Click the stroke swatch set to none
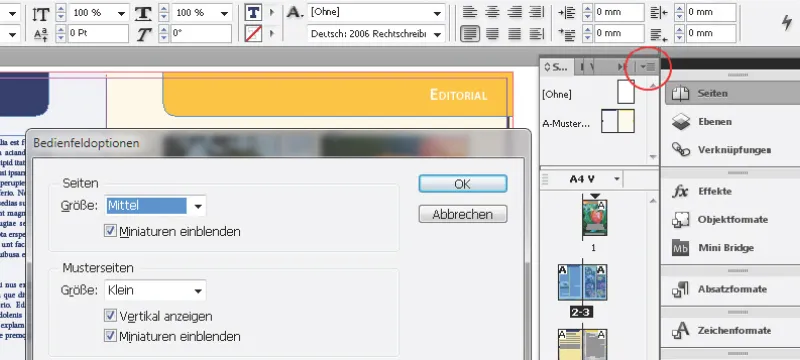Viewport: 800px width, 360px height. coord(254,34)
